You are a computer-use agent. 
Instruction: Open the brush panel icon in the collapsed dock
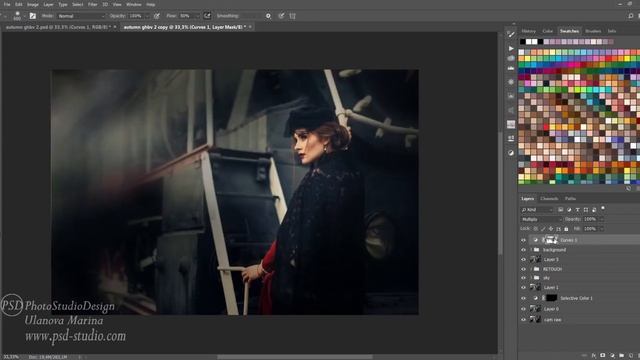511,34
